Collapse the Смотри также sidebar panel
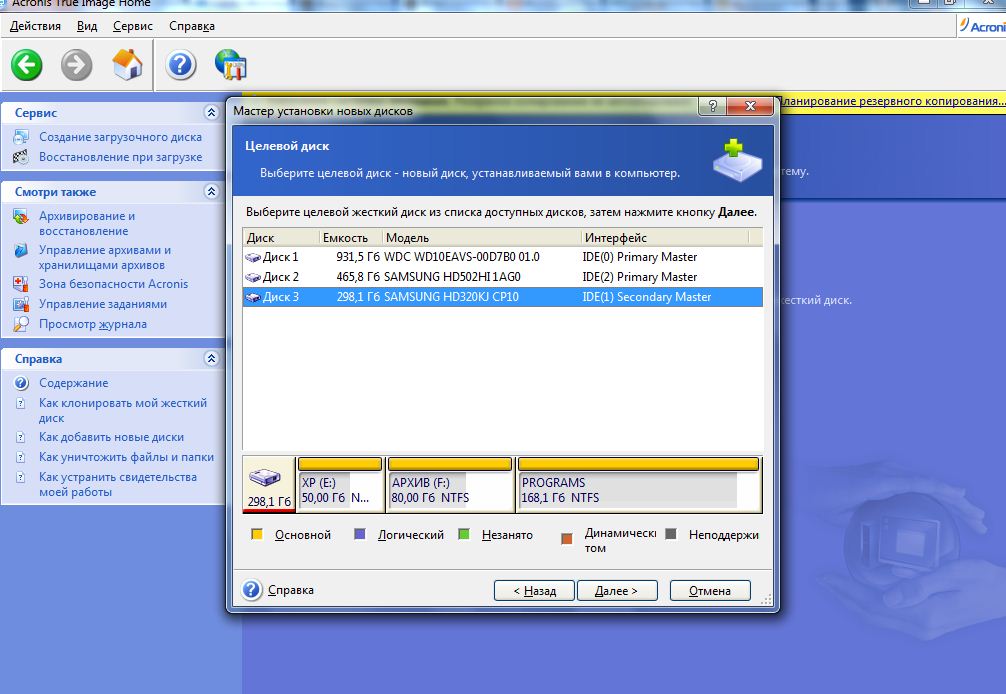This screenshot has width=1006, height=694. point(210,191)
